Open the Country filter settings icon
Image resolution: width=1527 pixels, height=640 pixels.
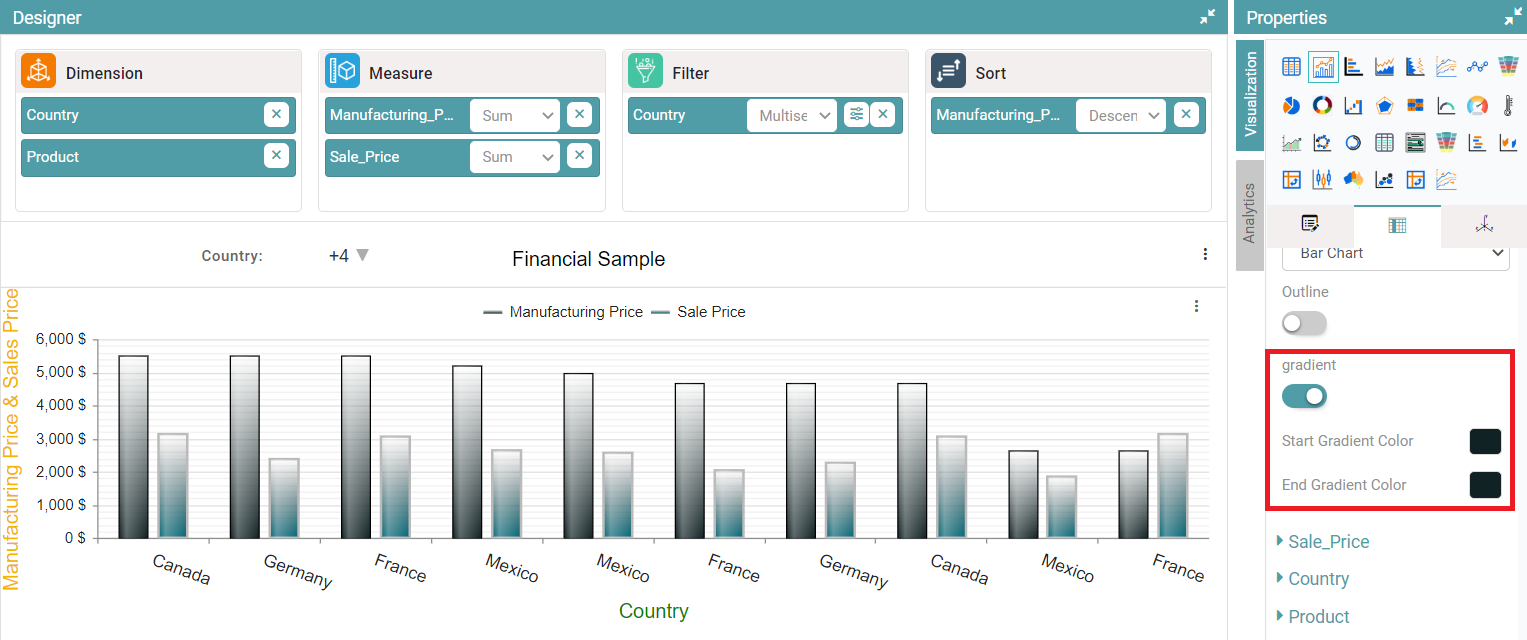tap(856, 115)
